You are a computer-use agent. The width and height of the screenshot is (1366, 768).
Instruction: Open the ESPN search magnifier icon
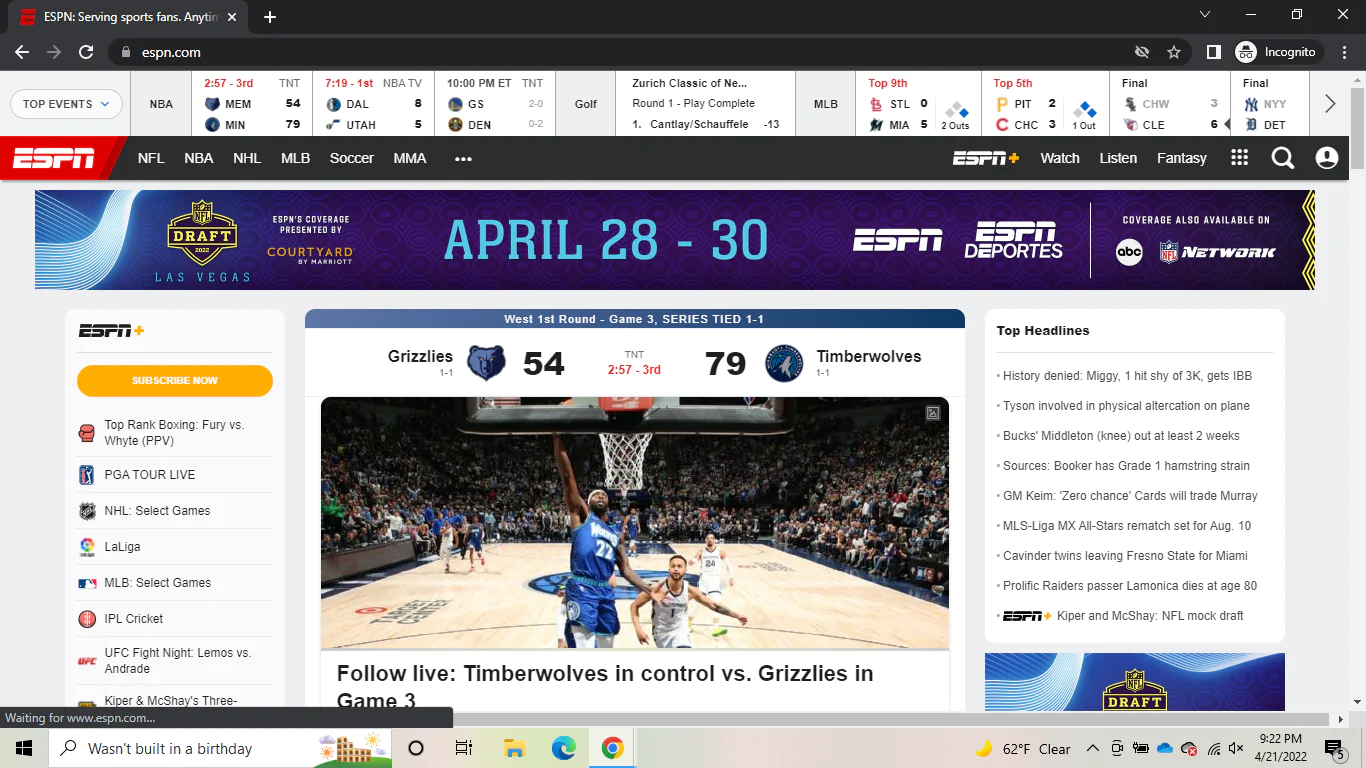[1283, 158]
